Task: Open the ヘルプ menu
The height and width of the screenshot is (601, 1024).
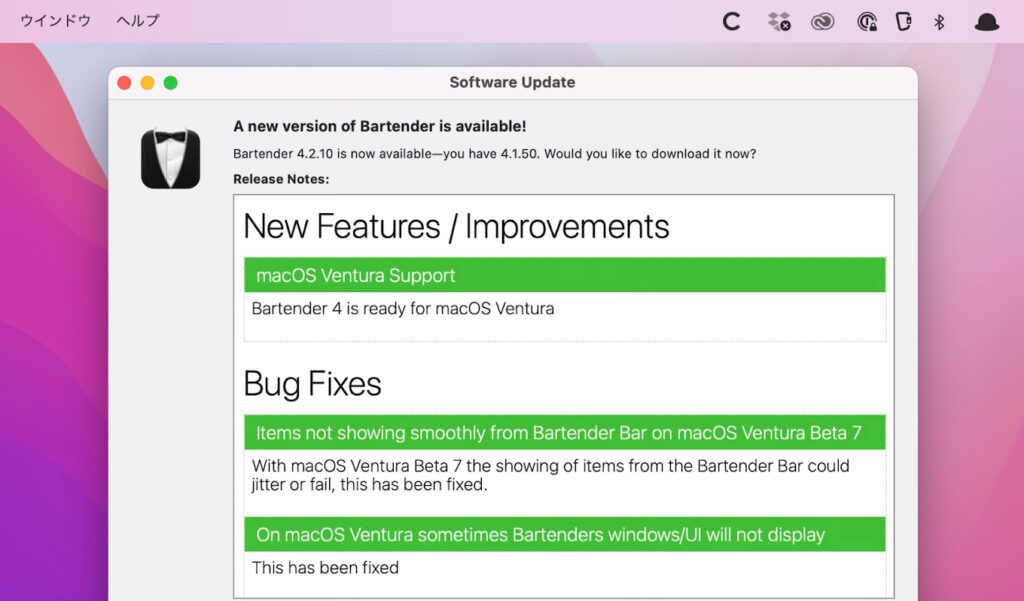Action: coord(138,20)
